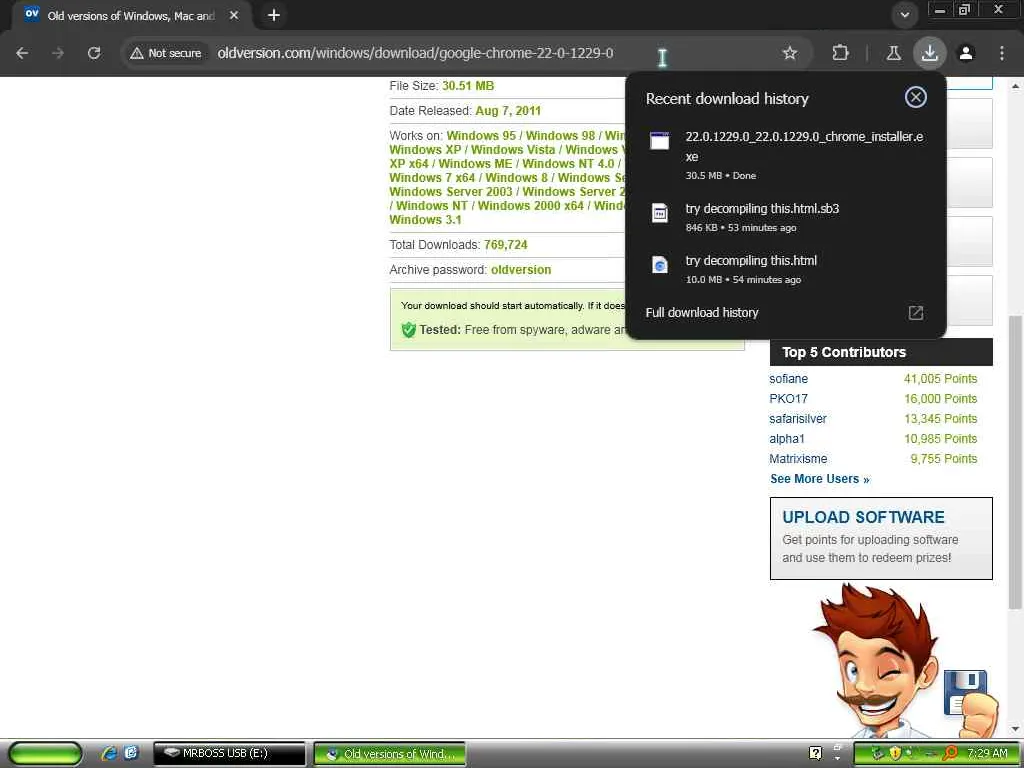Open try decompiling this.html.sb3 download
Image resolution: width=1024 pixels, height=768 pixels.
(x=786, y=217)
